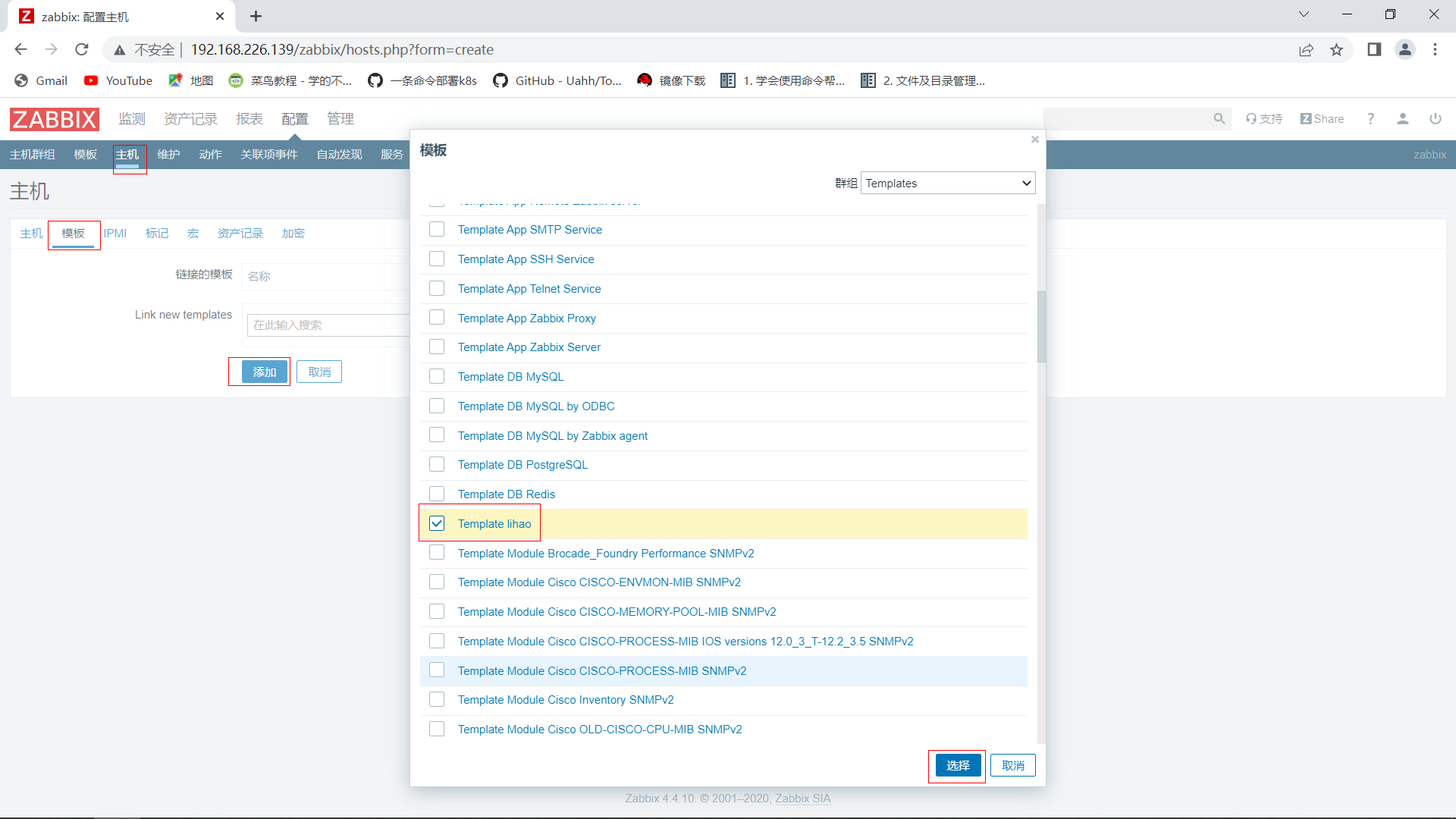Check Template App SSH Service checkbox
This screenshot has height=819, width=1456.
coord(437,259)
